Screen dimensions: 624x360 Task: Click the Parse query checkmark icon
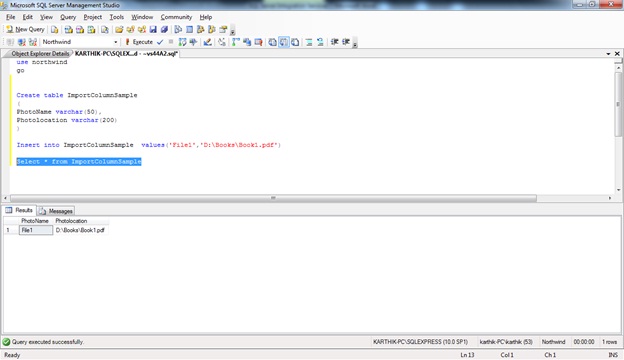tap(160, 42)
